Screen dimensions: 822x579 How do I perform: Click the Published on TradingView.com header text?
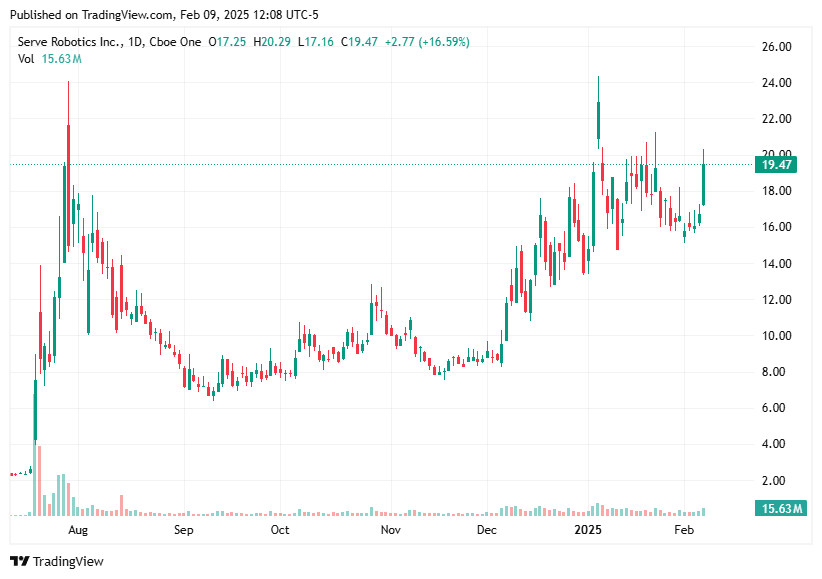click(x=164, y=15)
